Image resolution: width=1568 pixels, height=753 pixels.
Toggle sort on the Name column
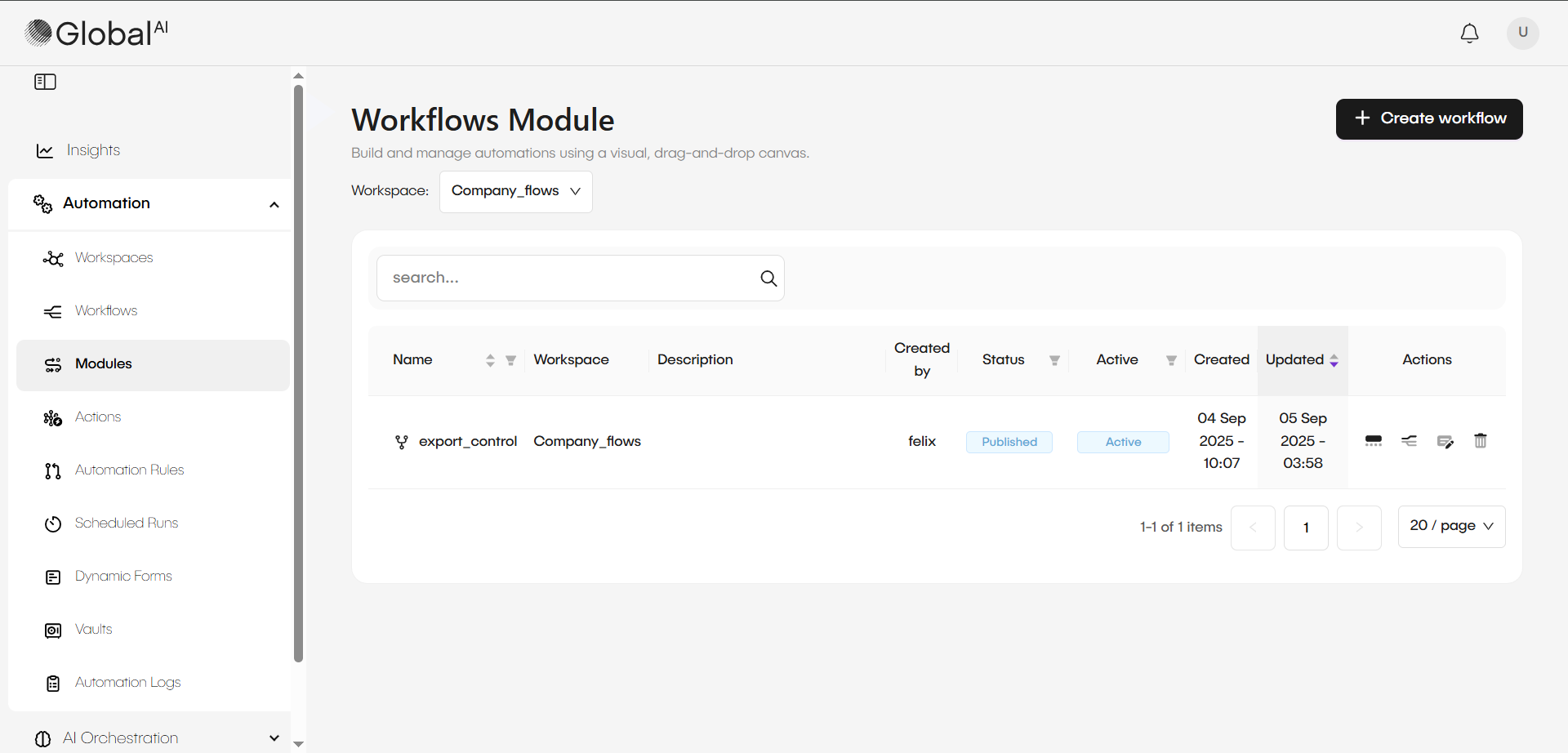[x=490, y=360]
